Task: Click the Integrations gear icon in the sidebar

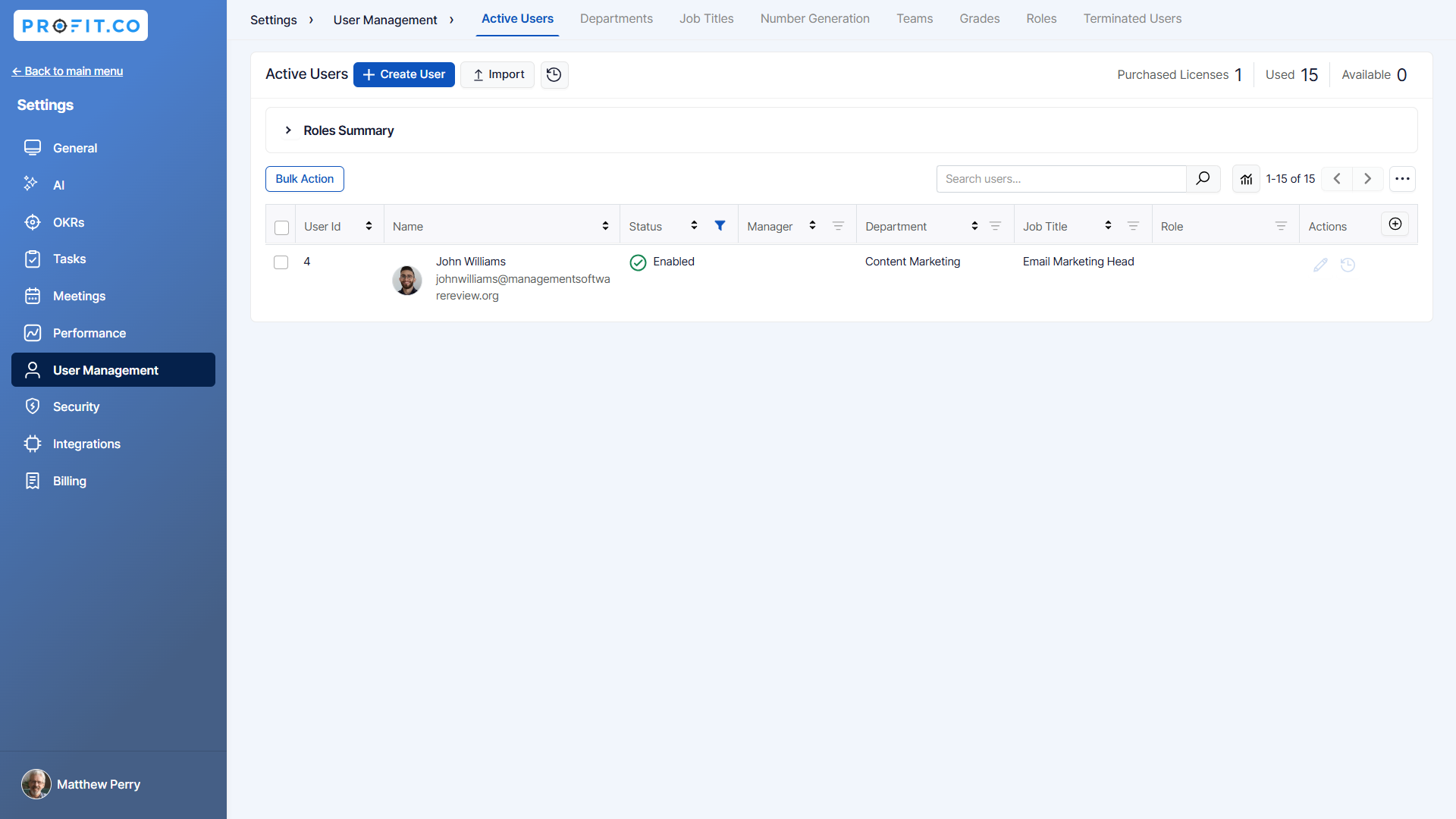Action: [x=33, y=444]
